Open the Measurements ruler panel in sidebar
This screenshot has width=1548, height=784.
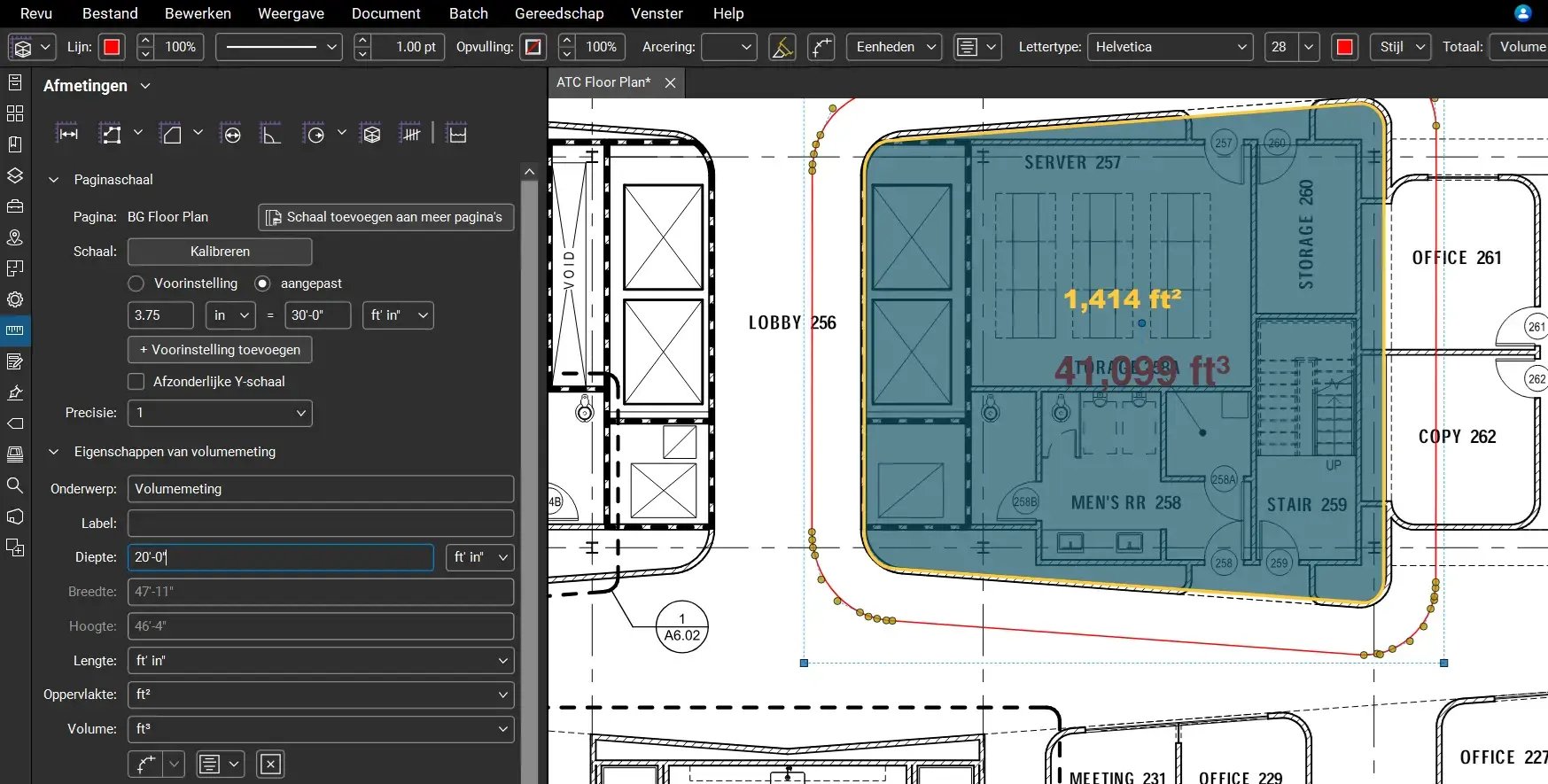click(15, 330)
